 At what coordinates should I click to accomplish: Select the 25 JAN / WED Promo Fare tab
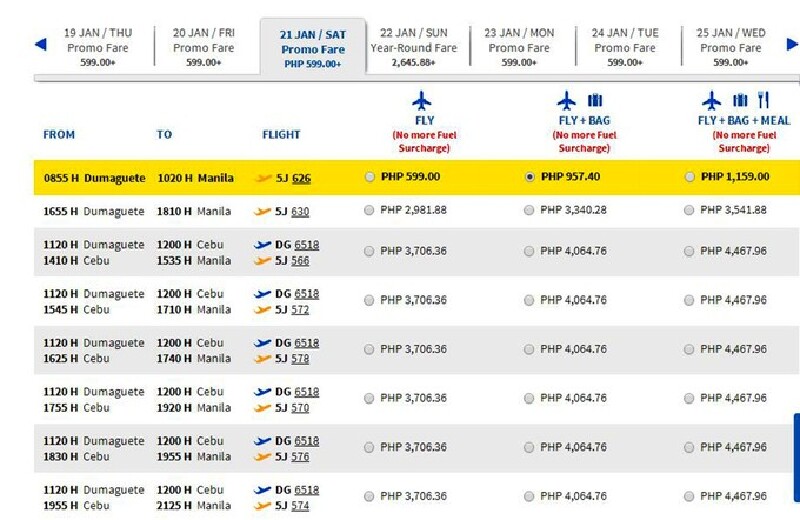click(x=730, y=47)
